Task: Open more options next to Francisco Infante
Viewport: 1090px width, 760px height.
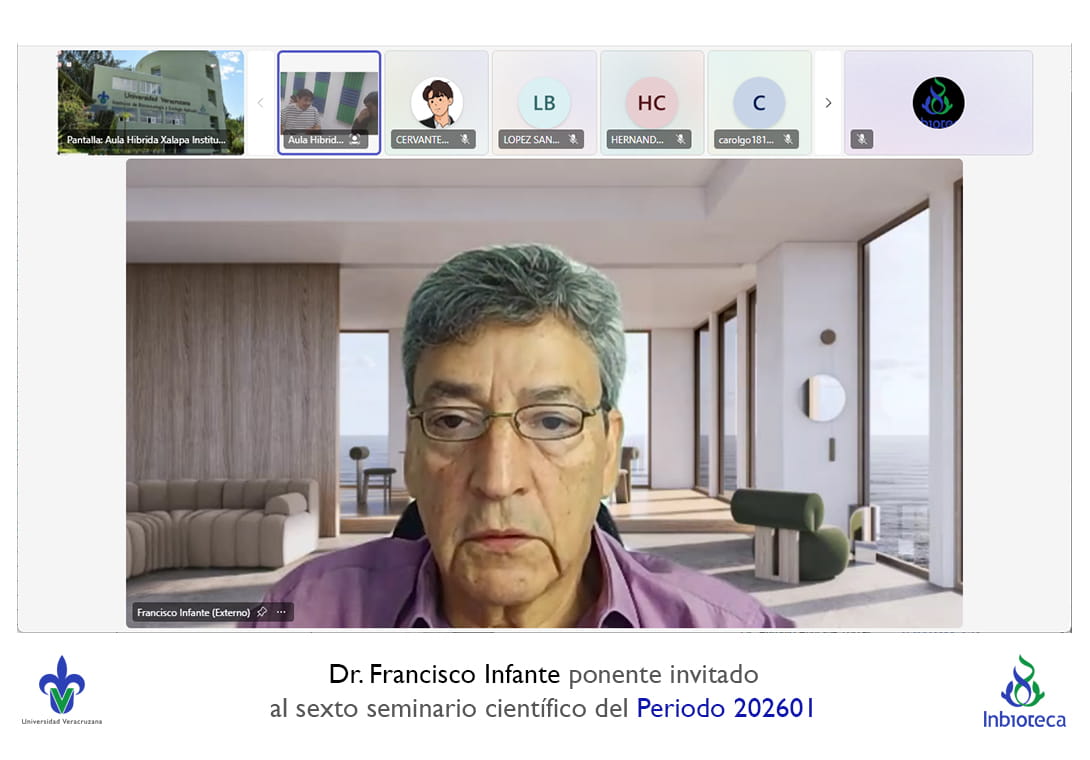Action: pos(281,612)
